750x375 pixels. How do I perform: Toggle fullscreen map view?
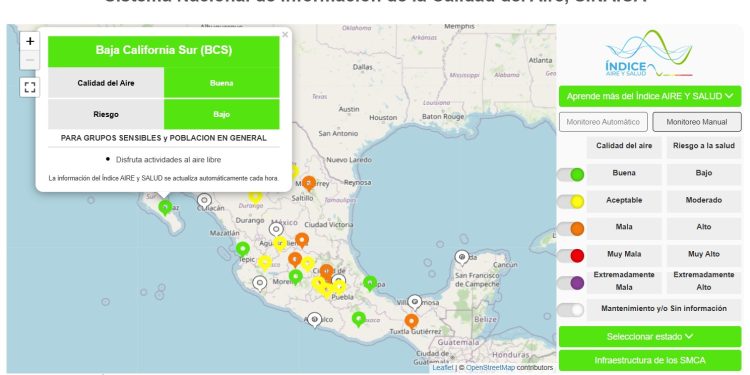[x=30, y=87]
